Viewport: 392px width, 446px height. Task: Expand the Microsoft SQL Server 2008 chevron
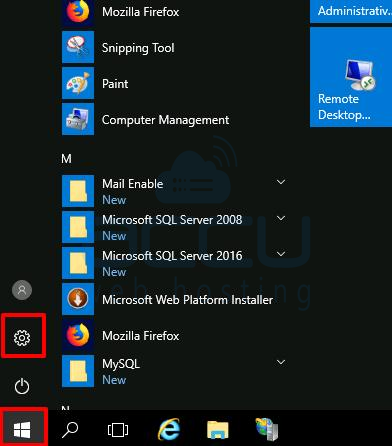coord(281,218)
